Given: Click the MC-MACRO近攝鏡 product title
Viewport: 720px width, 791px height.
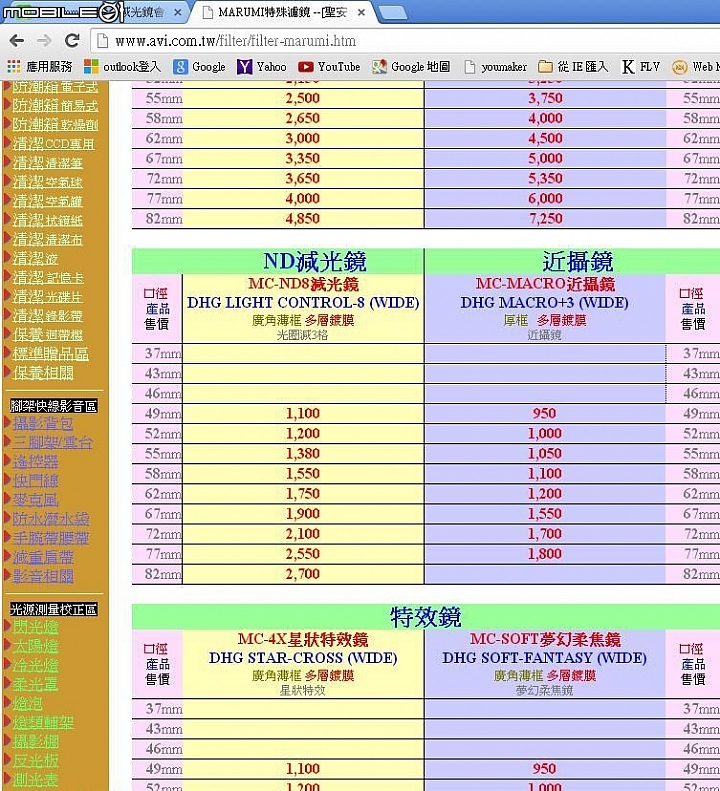Looking at the screenshot, I should tap(545, 284).
